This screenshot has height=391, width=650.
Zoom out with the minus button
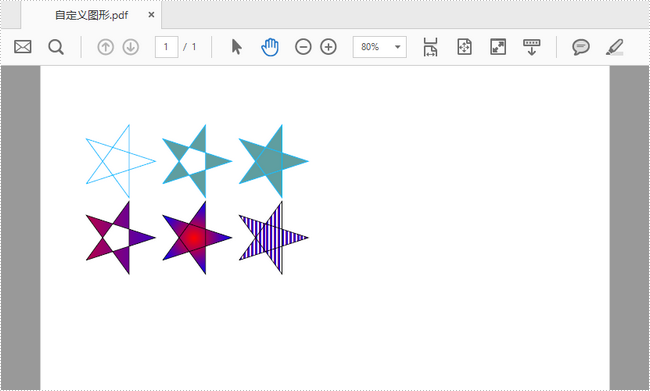(x=303, y=47)
